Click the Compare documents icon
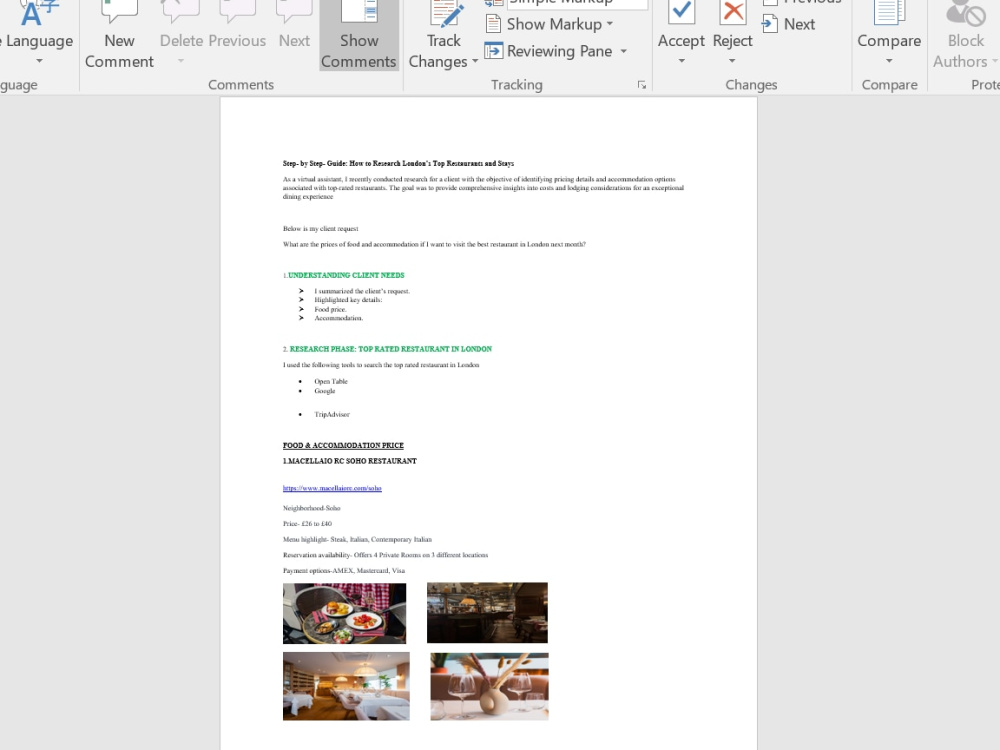 [889, 13]
